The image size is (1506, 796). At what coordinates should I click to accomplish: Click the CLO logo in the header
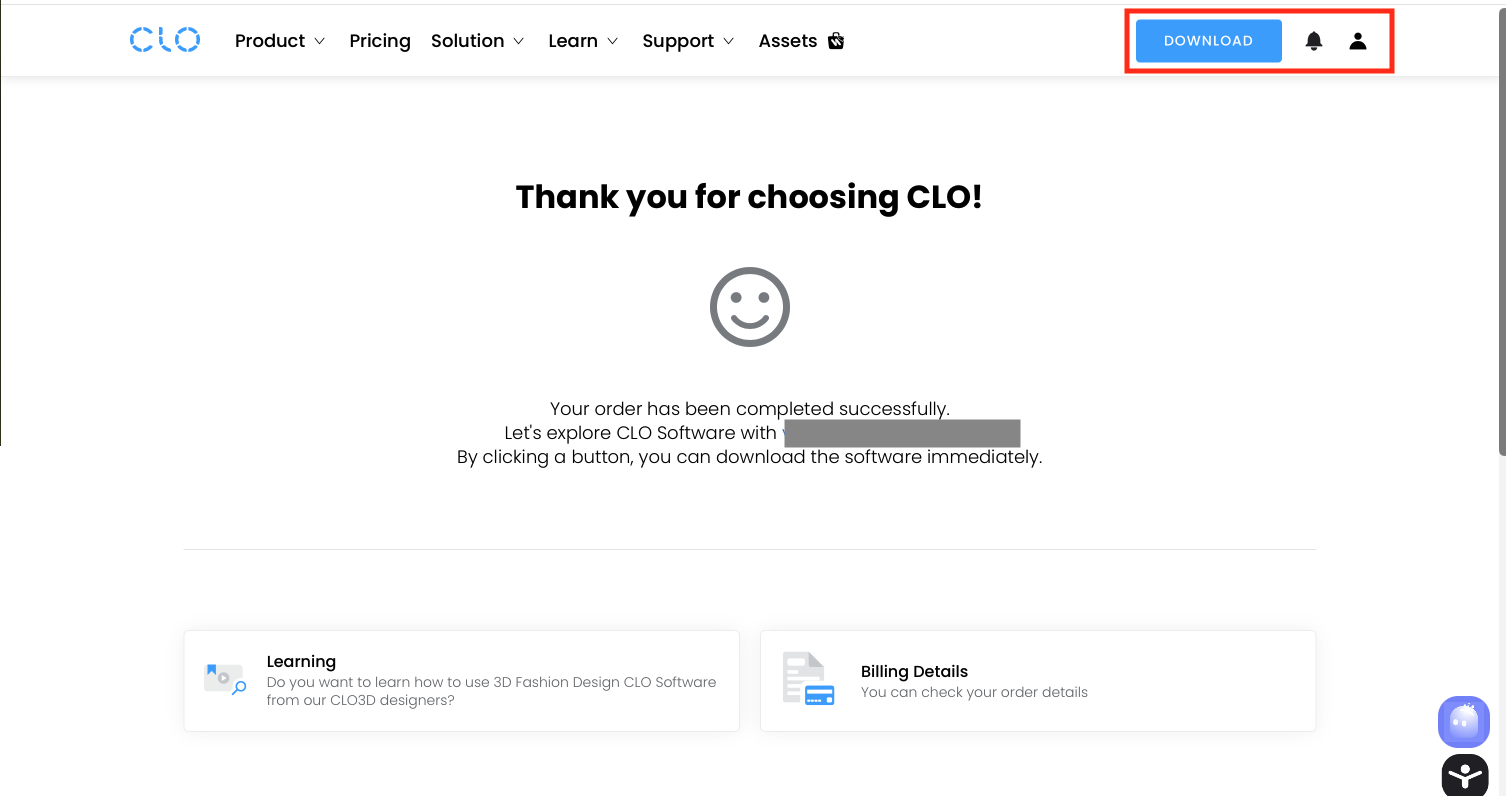[x=164, y=40]
